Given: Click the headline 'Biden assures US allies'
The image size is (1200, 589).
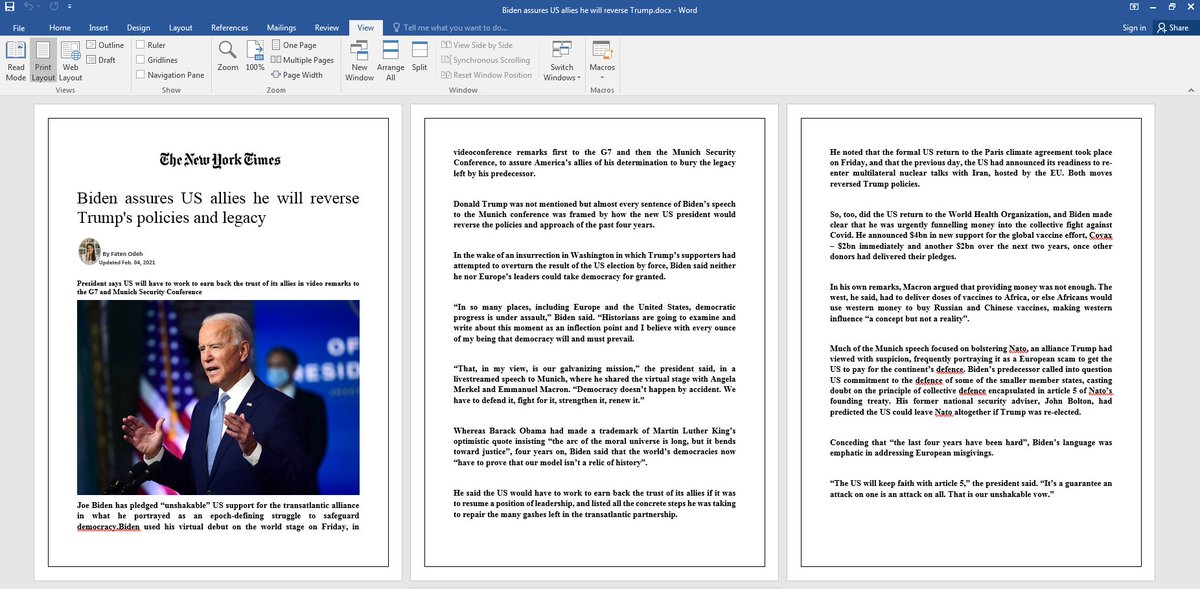Looking at the screenshot, I should tap(218, 208).
